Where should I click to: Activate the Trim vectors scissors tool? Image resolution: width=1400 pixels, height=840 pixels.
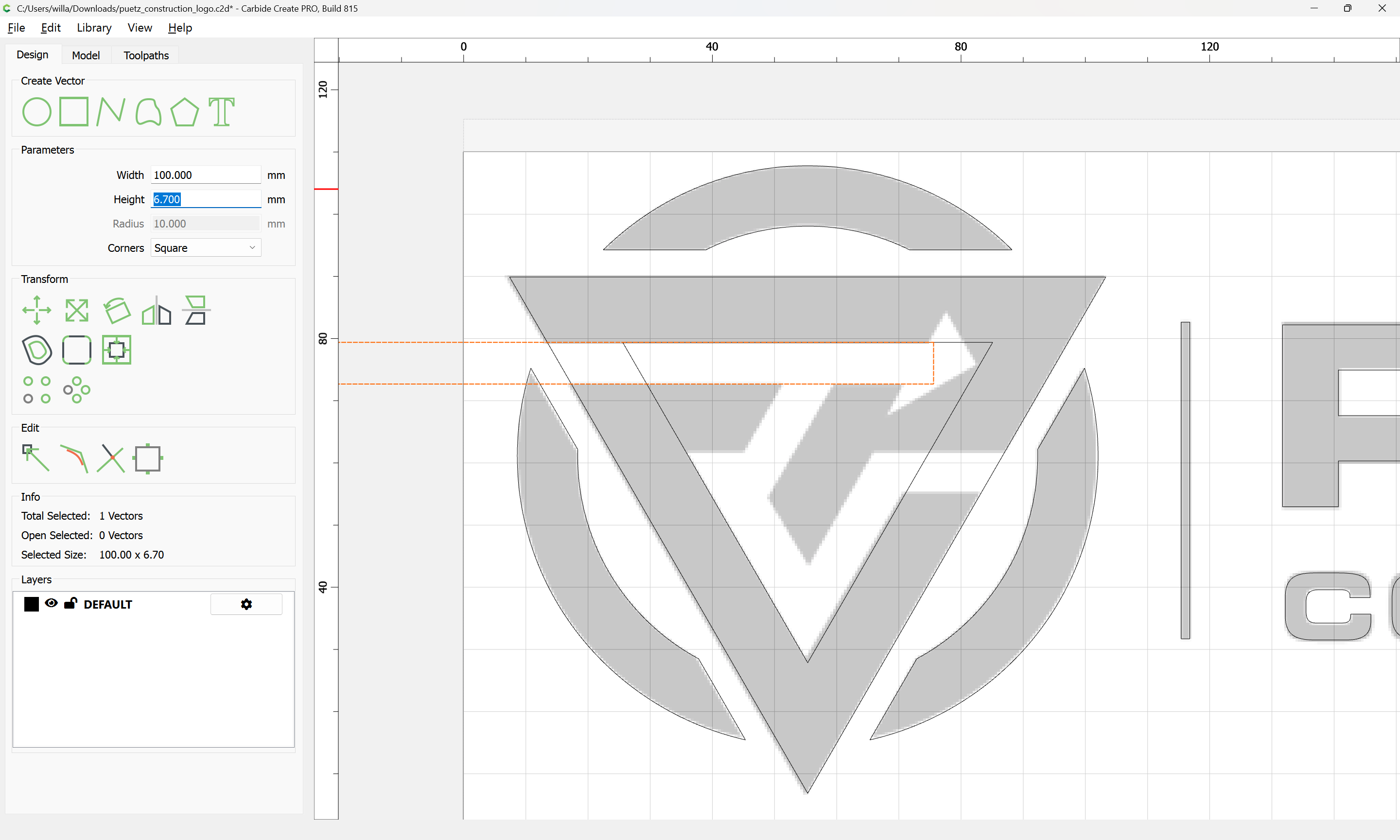point(111,458)
